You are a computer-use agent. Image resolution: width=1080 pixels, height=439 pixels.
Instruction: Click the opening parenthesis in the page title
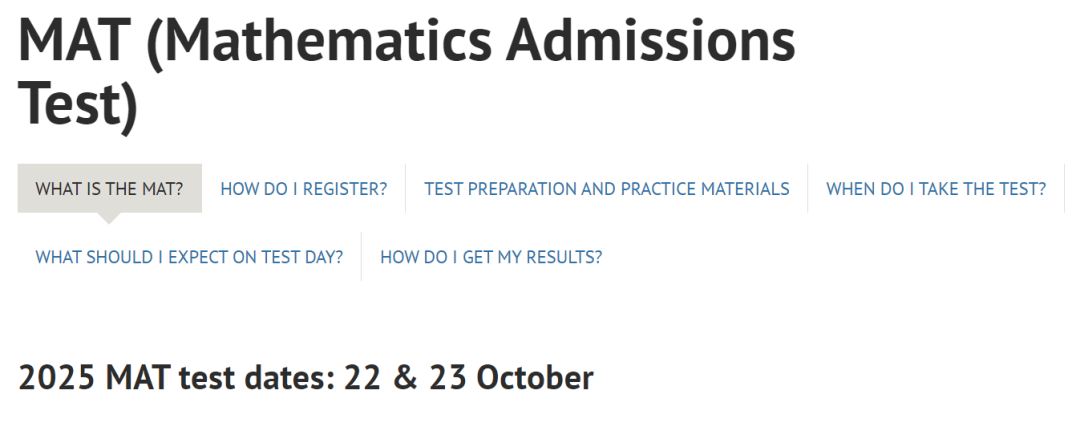point(140,42)
